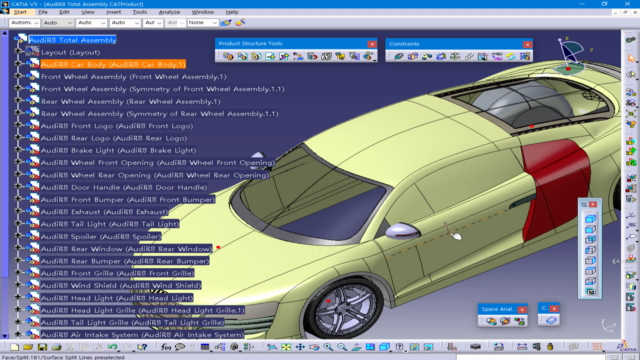
Task: Open the Analyze menu
Action: pos(169,12)
